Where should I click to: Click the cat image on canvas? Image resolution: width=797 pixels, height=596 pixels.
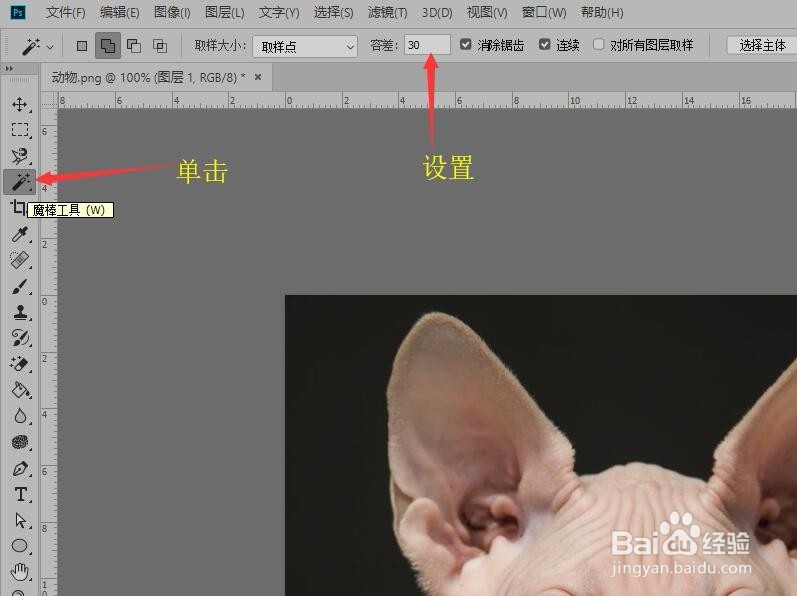(x=541, y=445)
